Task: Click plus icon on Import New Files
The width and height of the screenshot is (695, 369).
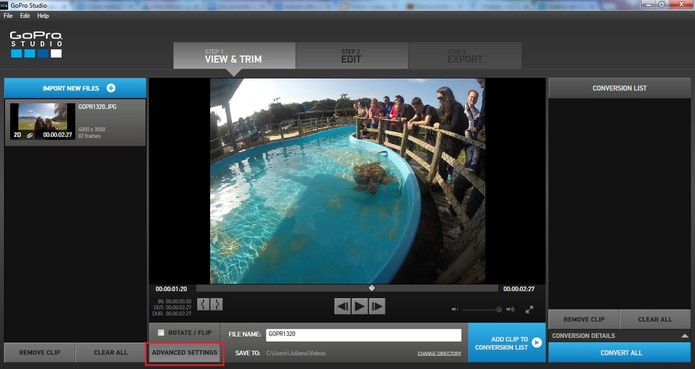Action: click(111, 88)
